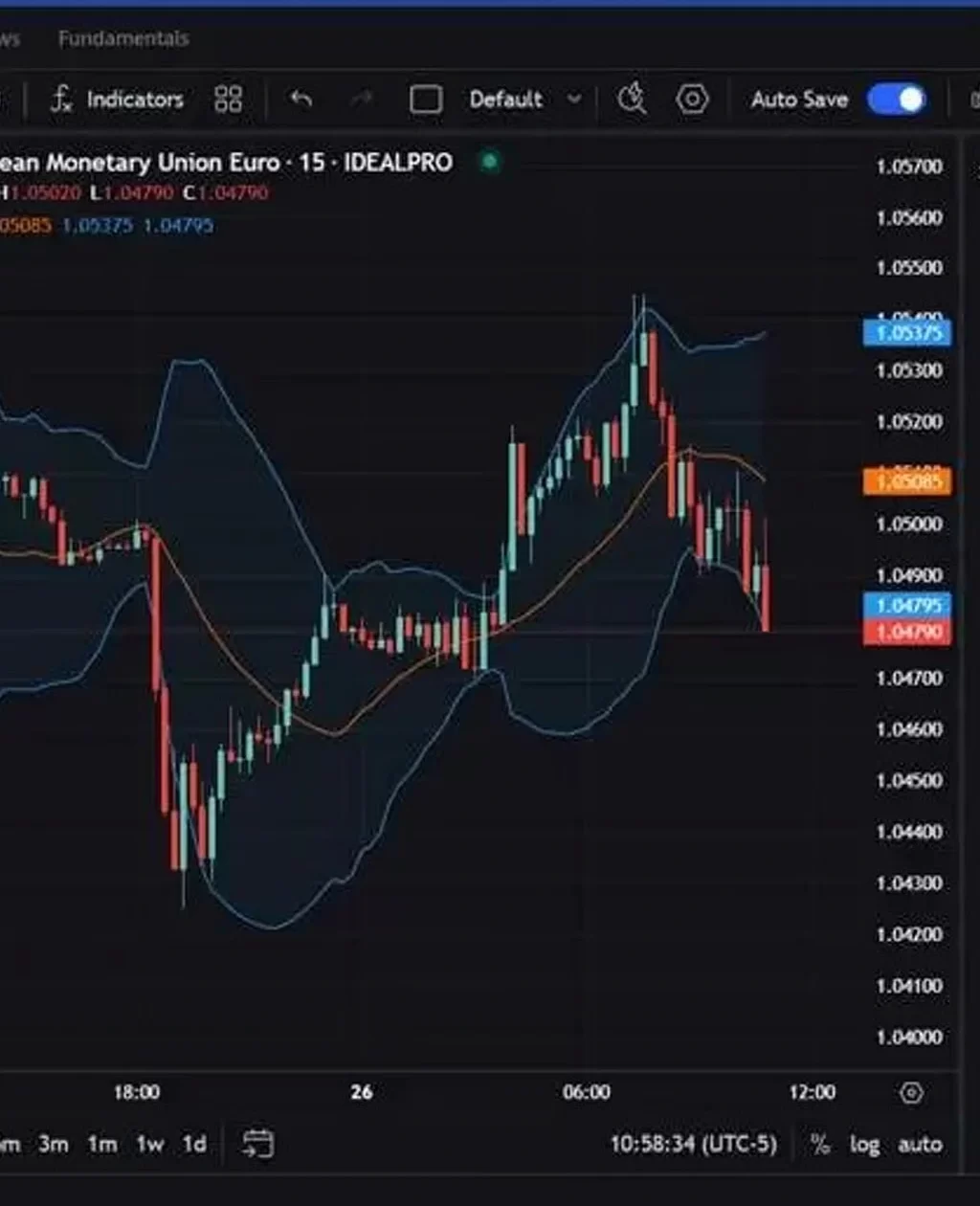Click the scale settings gear near the timeline

click(x=911, y=1091)
